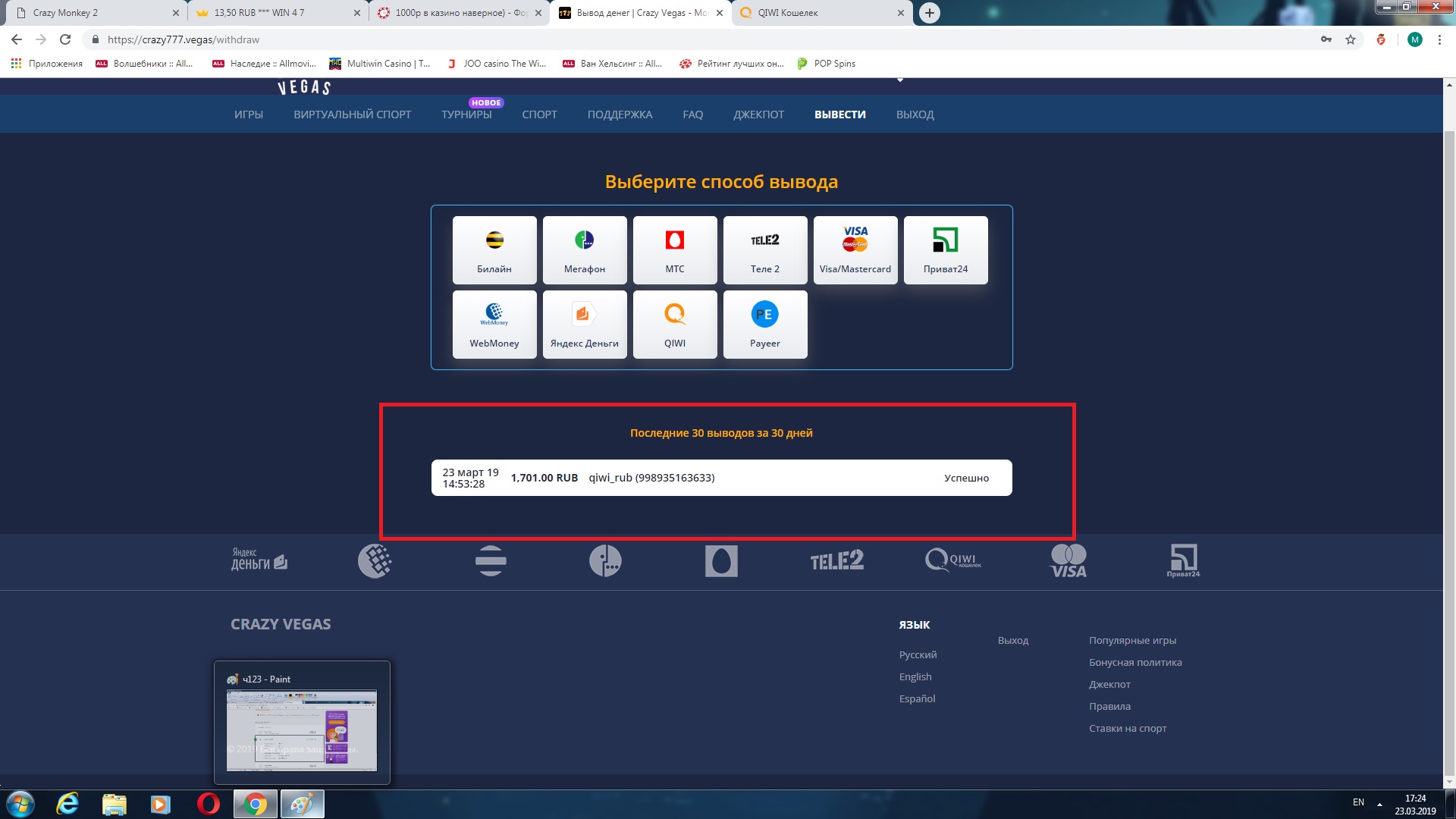The image size is (1456, 819).
Task: Switch language to Русский
Action: click(918, 654)
